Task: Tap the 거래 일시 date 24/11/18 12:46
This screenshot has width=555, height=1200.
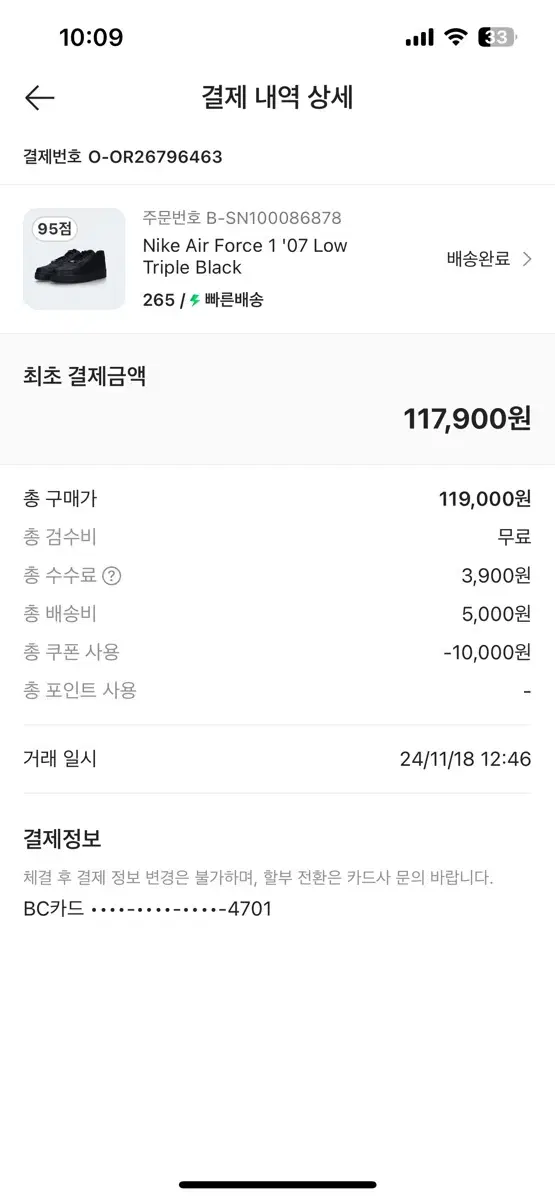Action: [465, 759]
